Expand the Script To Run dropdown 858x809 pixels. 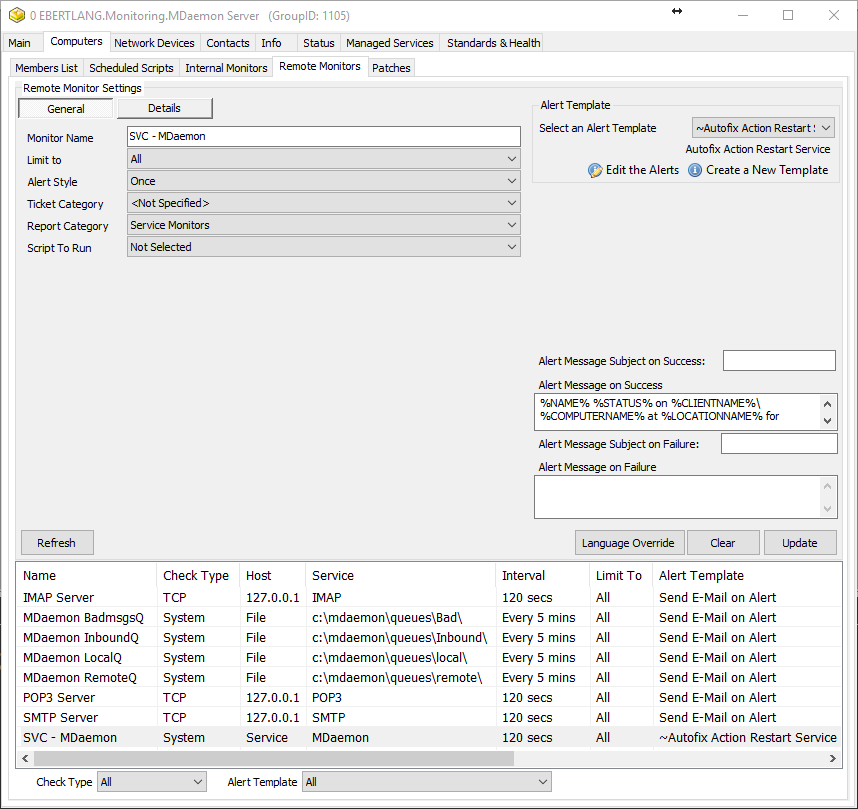tap(323, 247)
